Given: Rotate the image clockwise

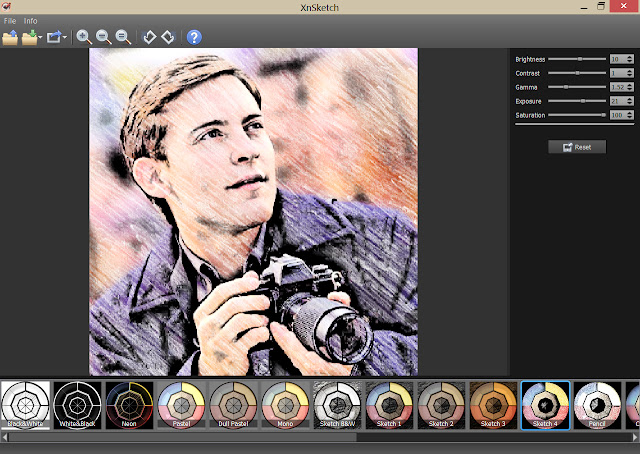Looking at the screenshot, I should click(168, 37).
